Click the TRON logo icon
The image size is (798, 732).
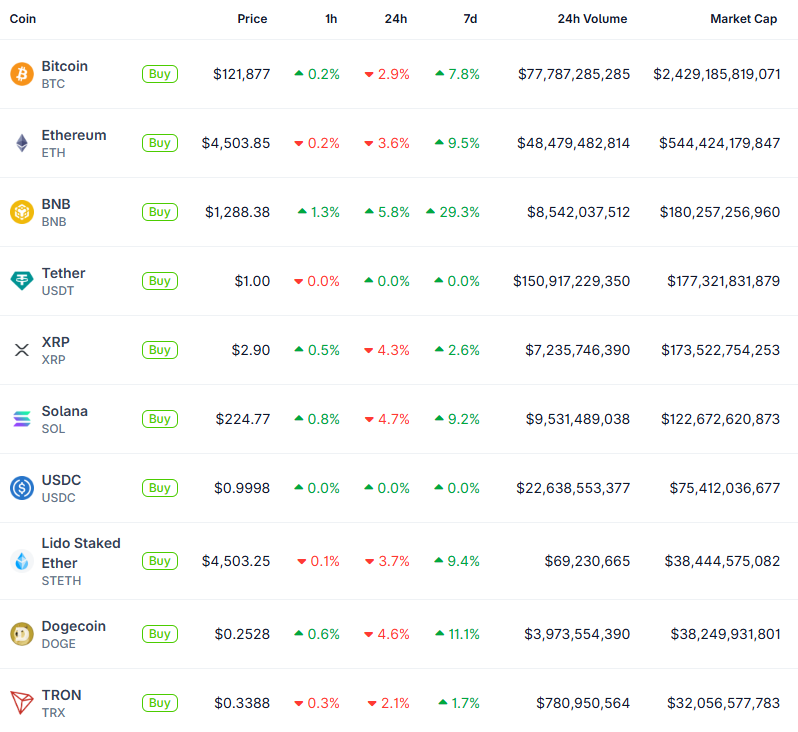pyautogui.click(x=21, y=703)
